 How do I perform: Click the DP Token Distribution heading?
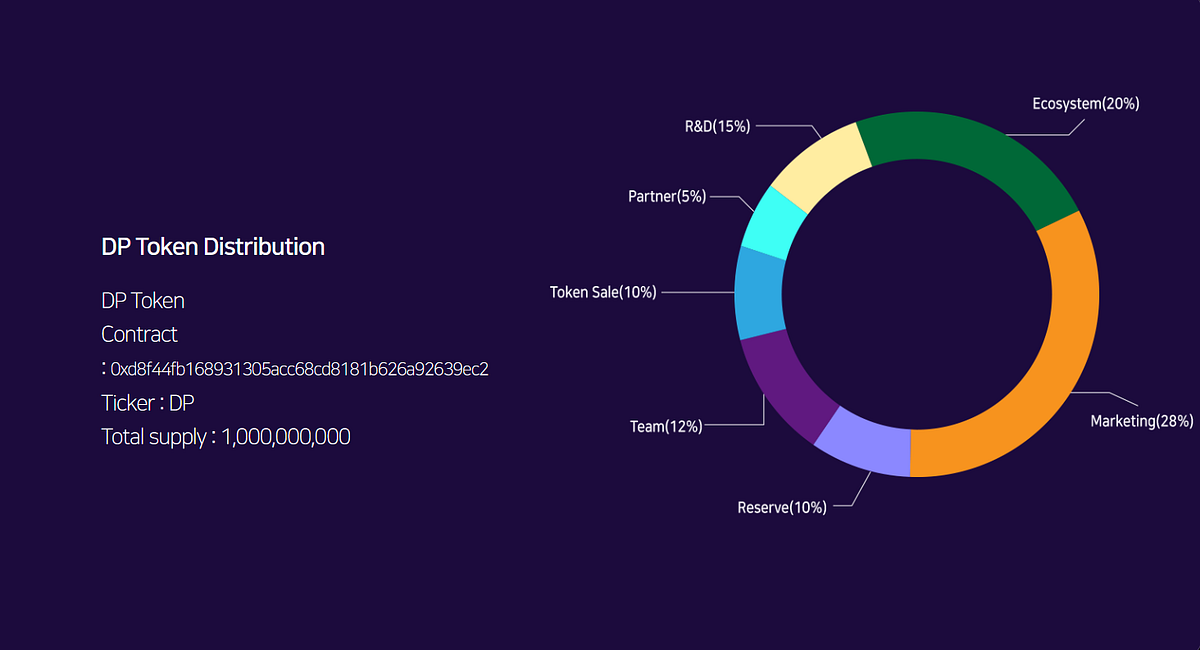tap(213, 246)
